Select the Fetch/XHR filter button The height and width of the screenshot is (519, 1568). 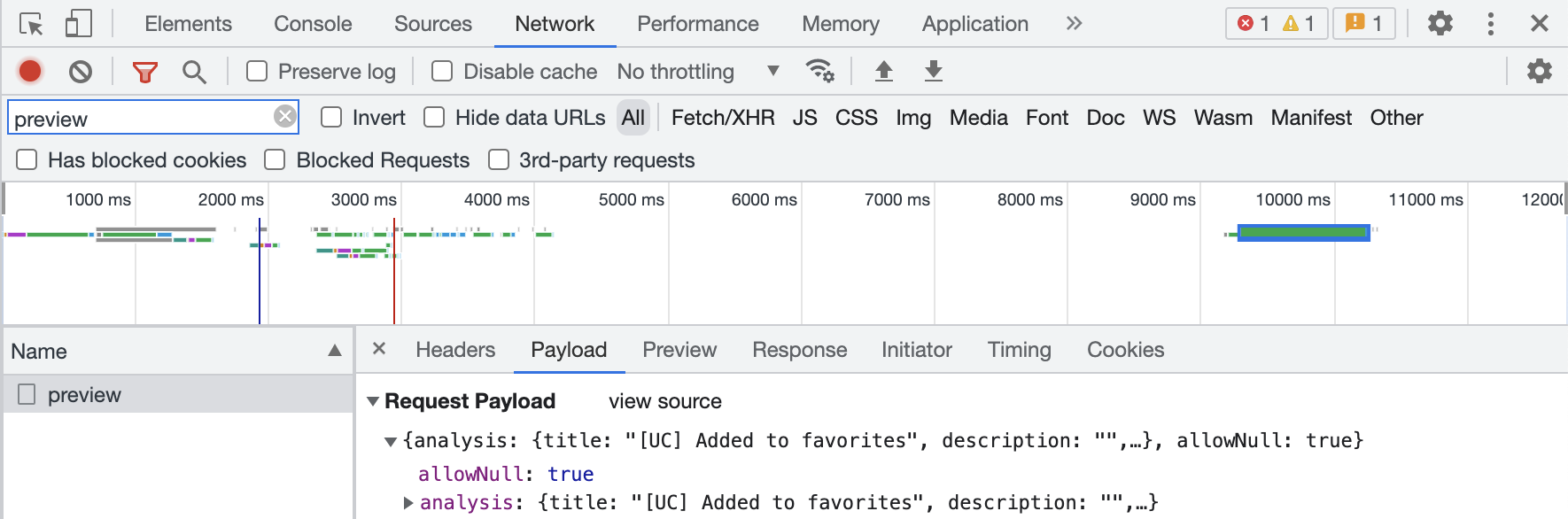click(722, 118)
